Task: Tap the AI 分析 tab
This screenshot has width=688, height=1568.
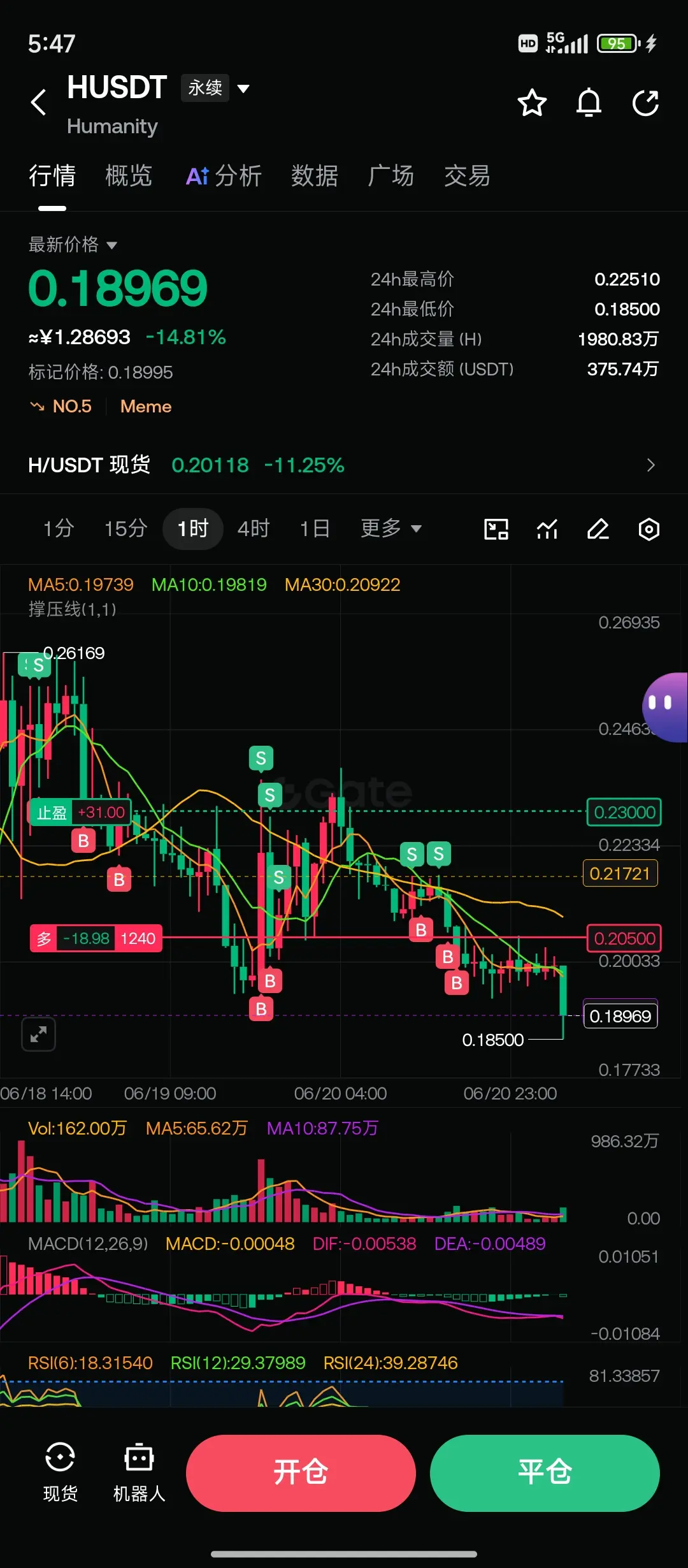Action: (224, 176)
